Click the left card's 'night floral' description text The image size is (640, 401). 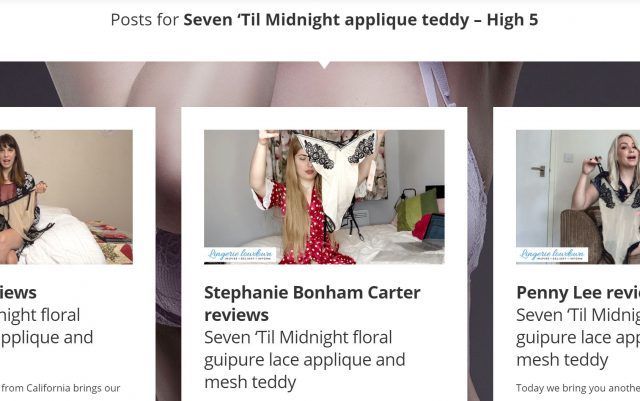(40, 315)
